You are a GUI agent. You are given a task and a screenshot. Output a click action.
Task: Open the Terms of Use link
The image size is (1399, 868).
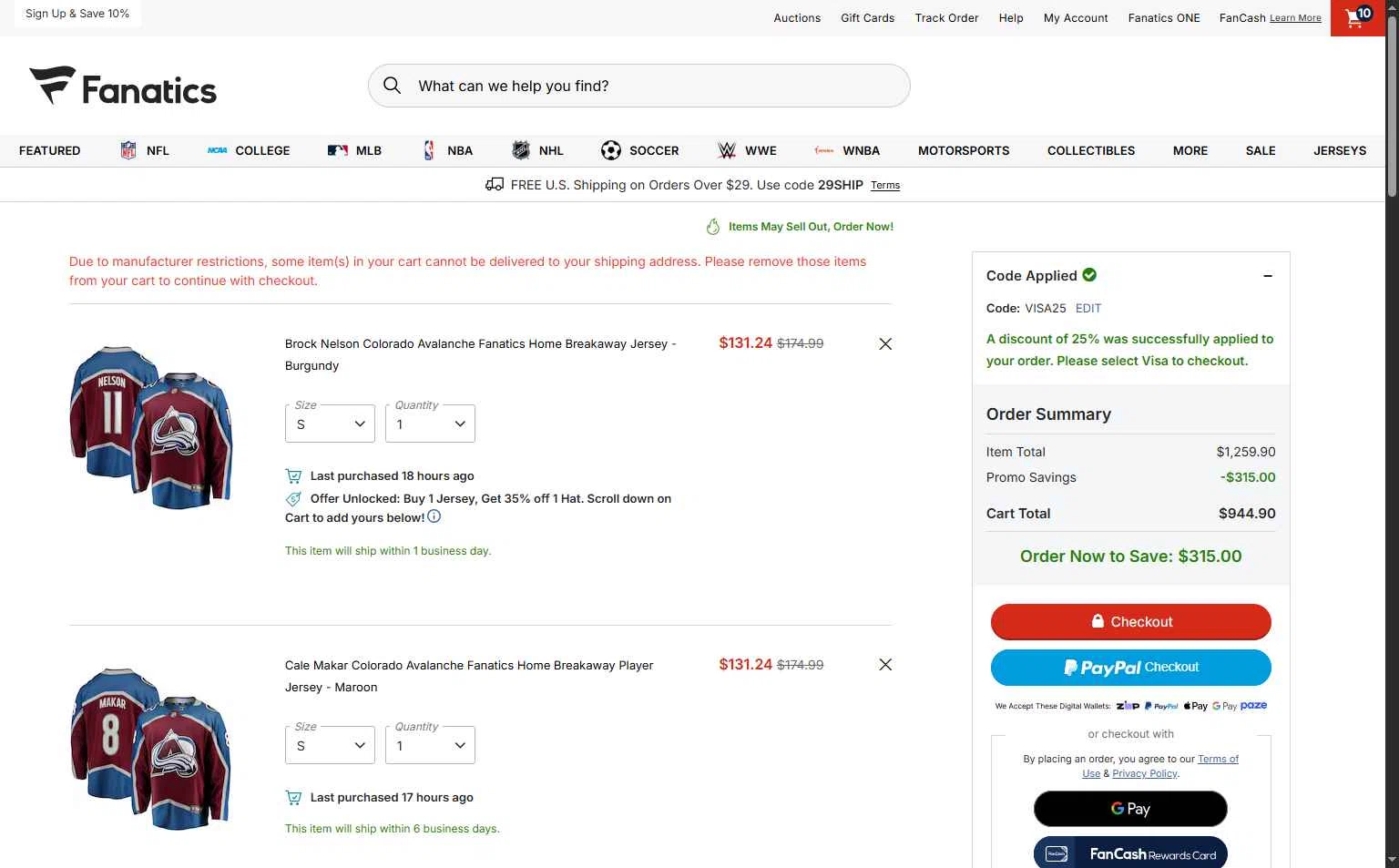[1218, 759]
